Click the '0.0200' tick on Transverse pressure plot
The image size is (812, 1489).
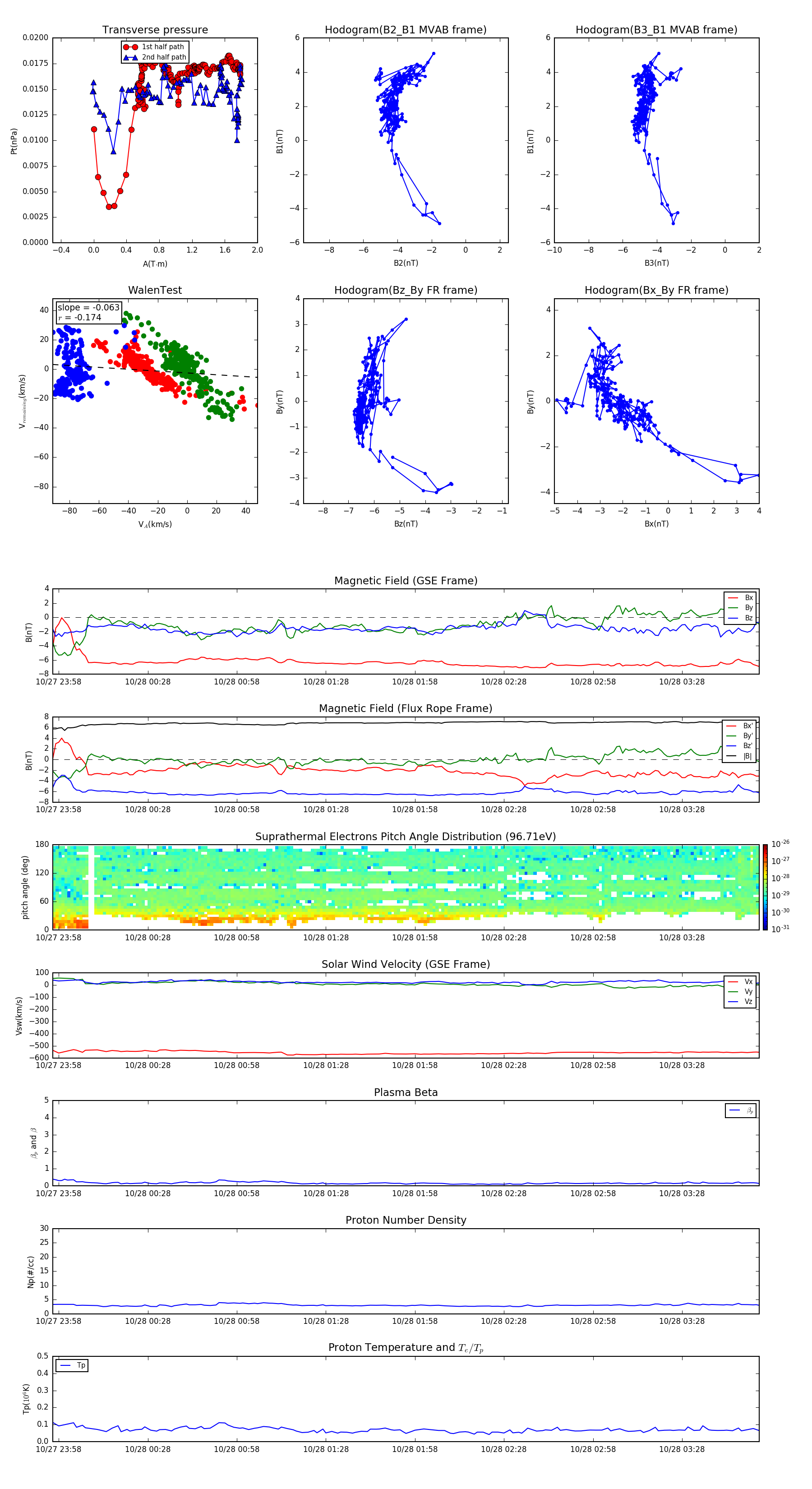tap(35, 37)
